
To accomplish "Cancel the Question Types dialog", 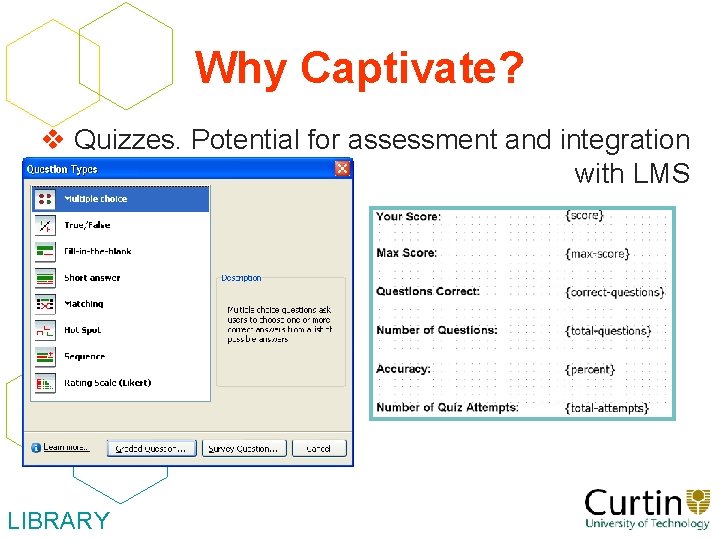I will click(x=319, y=449).
